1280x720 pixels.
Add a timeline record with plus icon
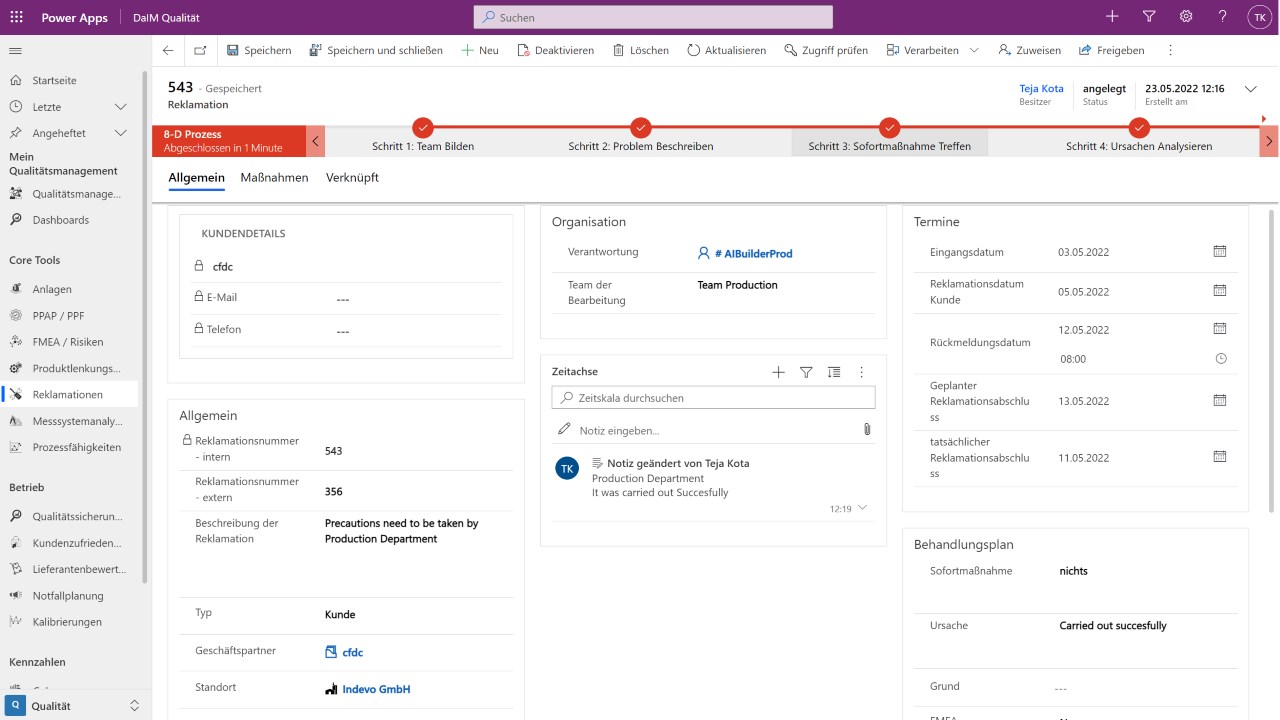tap(778, 372)
